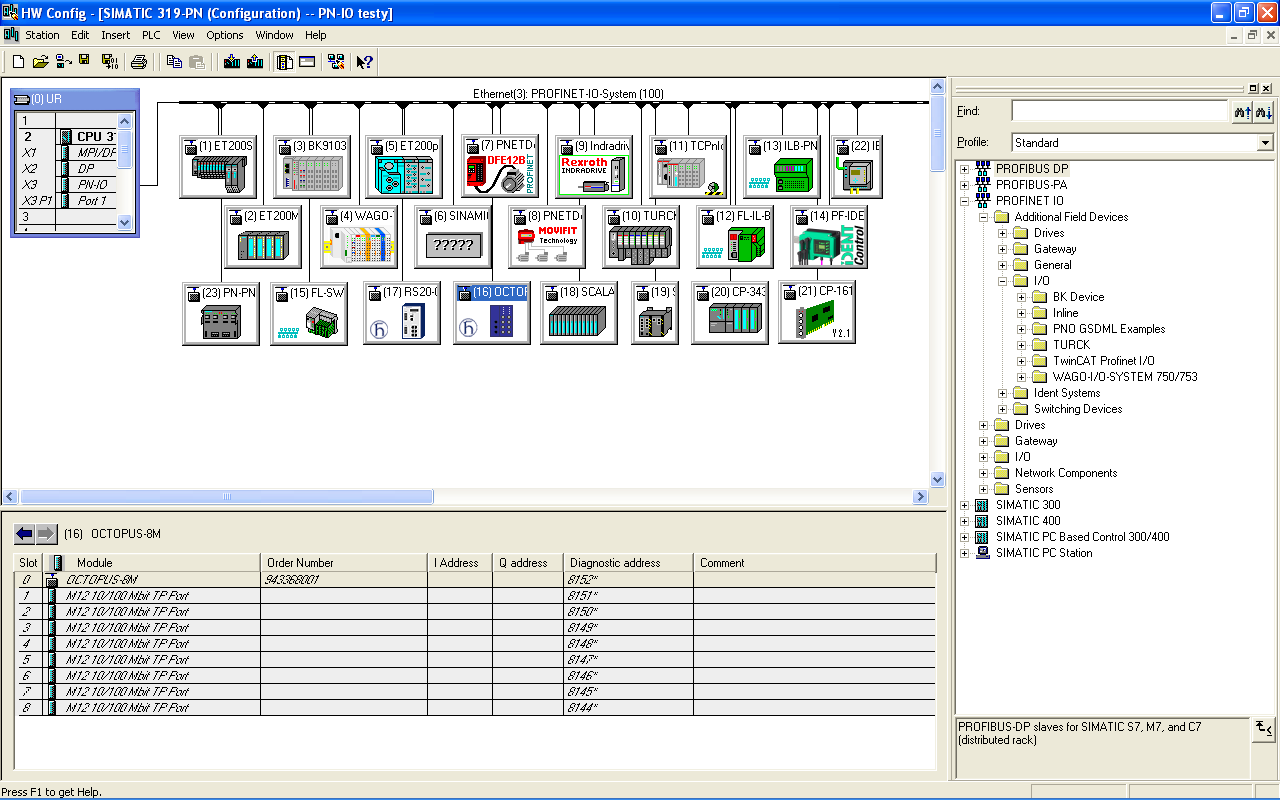The width and height of the screenshot is (1280, 800).
Task: Select the (7) PNETD DFE12B device
Action: pos(500,167)
